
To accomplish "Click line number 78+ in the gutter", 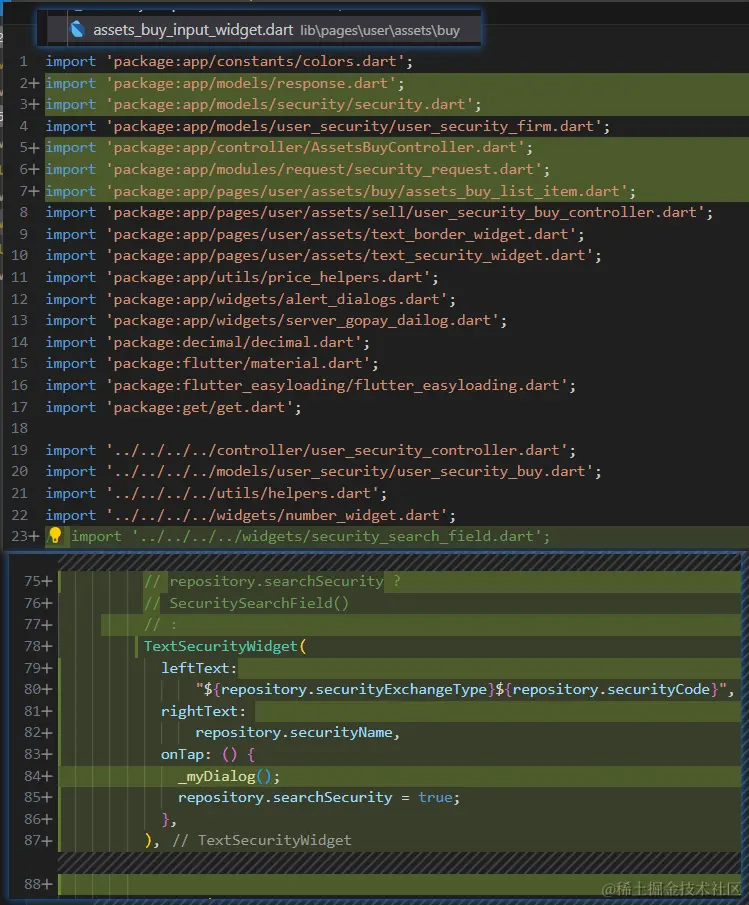I will click(38, 646).
